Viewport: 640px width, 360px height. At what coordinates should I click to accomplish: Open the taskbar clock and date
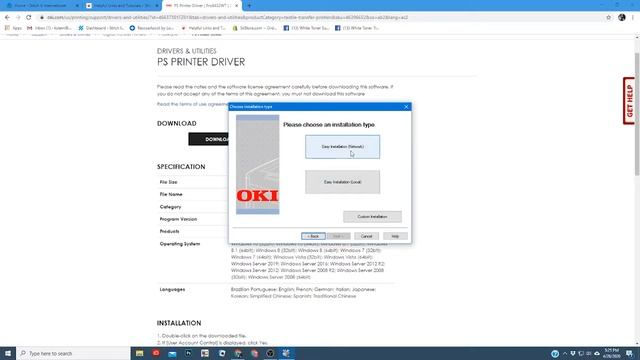pyautogui.click(x=611, y=353)
